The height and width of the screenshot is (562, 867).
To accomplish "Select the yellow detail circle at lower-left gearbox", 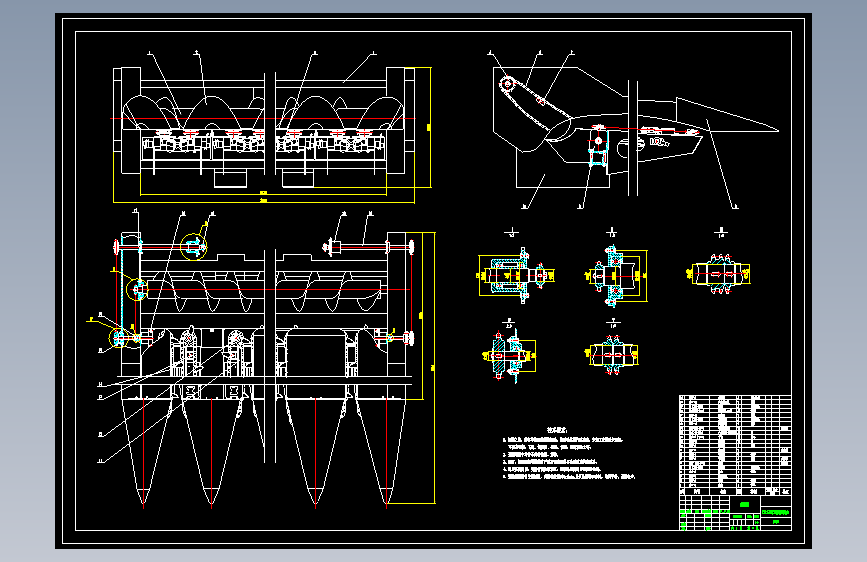I will [x=118, y=337].
